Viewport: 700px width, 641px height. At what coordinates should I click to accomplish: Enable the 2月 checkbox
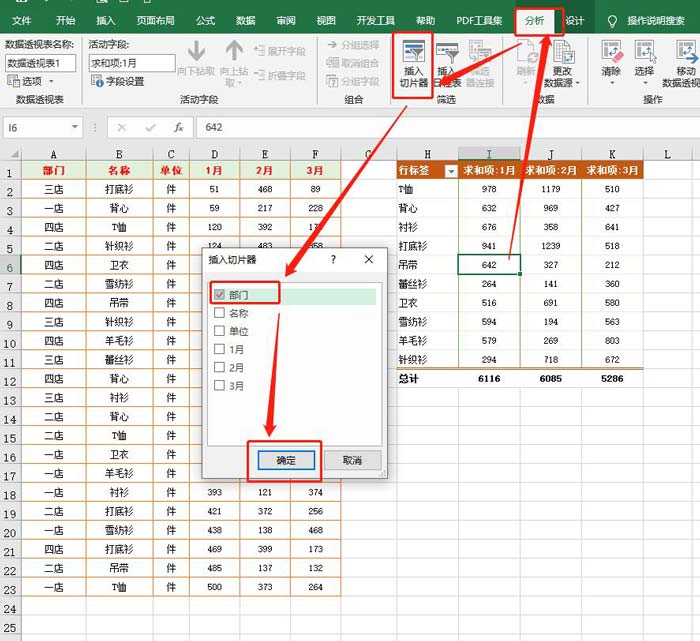pos(219,367)
